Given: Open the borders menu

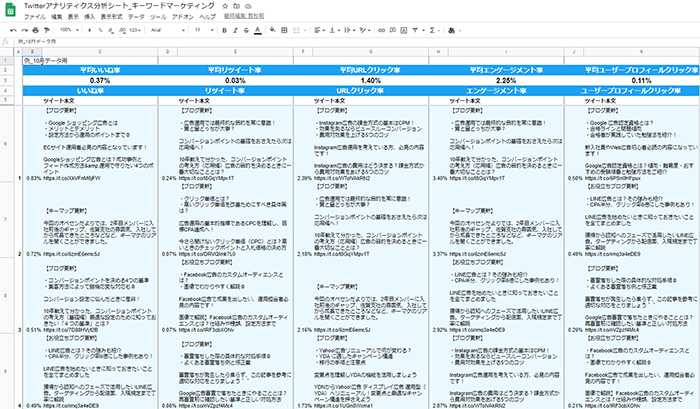Looking at the screenshot, I should (284, 30).
